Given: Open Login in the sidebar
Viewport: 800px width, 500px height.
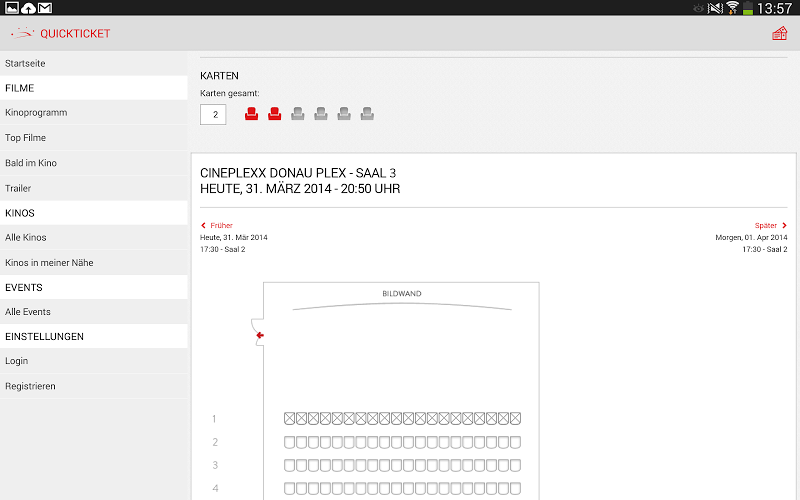Looking at the screenshot, I should tap(94, 361).
